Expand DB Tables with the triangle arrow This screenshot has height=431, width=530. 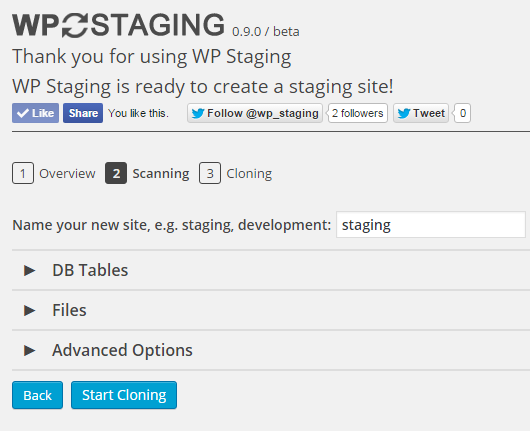30,270
